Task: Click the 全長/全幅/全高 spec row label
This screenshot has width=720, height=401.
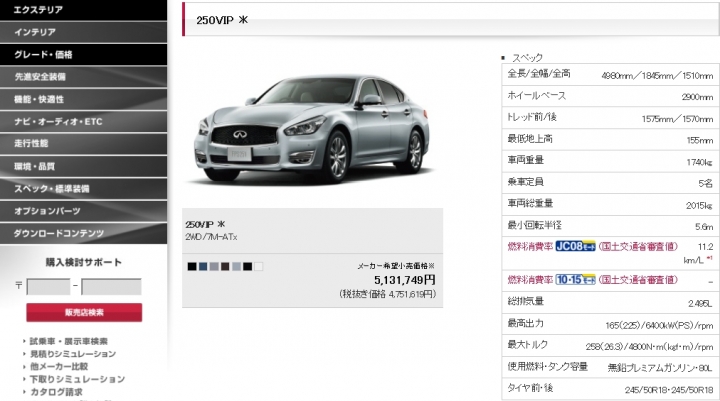Action: click(x=539, y=73)
